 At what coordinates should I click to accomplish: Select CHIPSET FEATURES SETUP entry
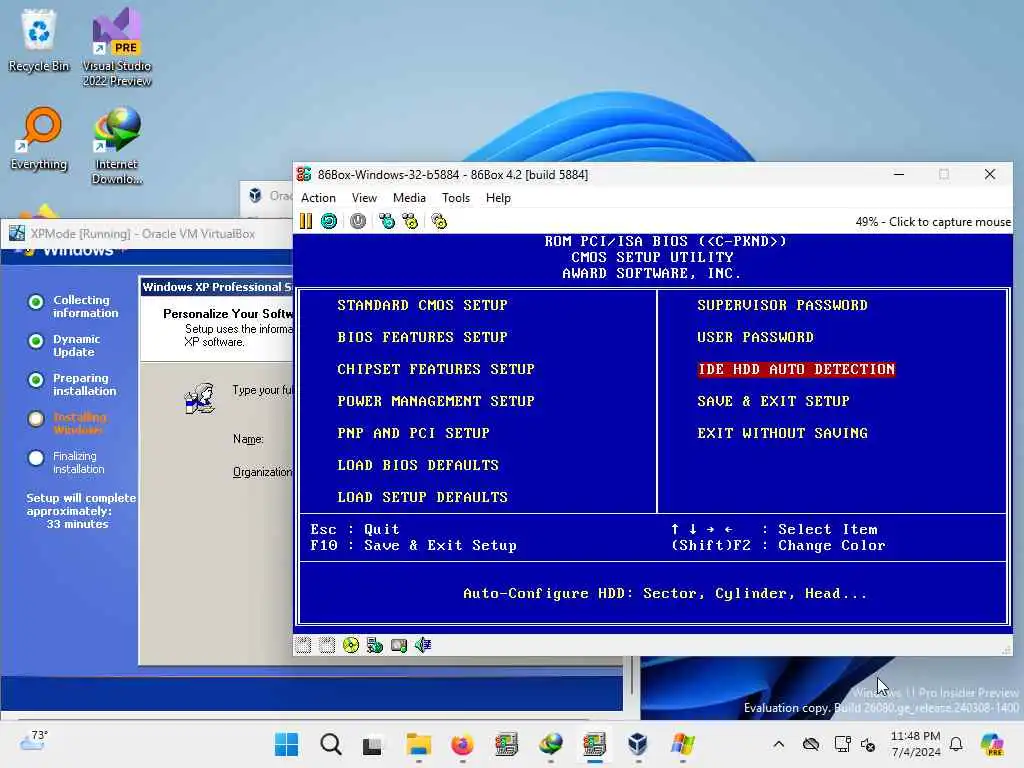pos(436,369)
